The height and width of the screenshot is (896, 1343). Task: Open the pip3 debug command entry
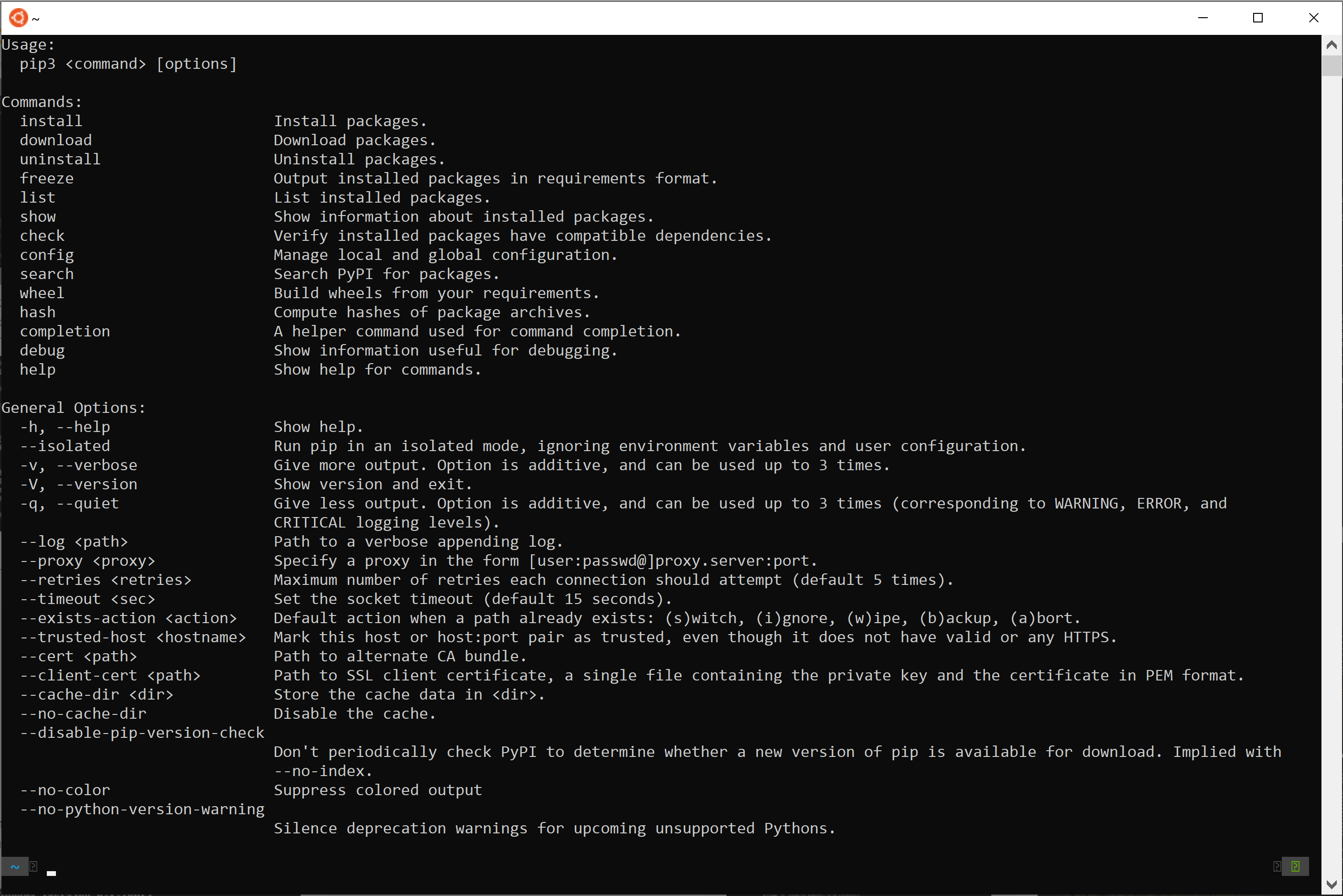[41, 350]
